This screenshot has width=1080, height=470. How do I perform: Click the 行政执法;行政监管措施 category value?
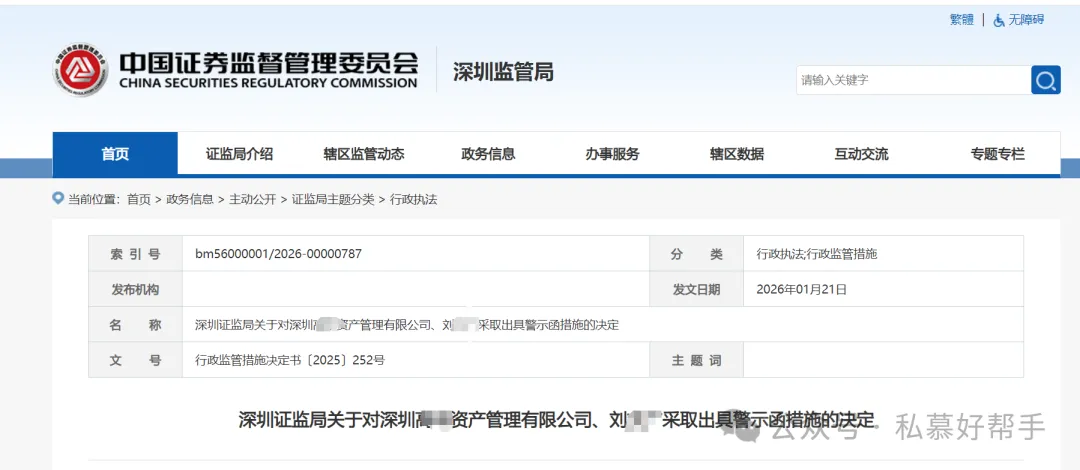(816, 254)
